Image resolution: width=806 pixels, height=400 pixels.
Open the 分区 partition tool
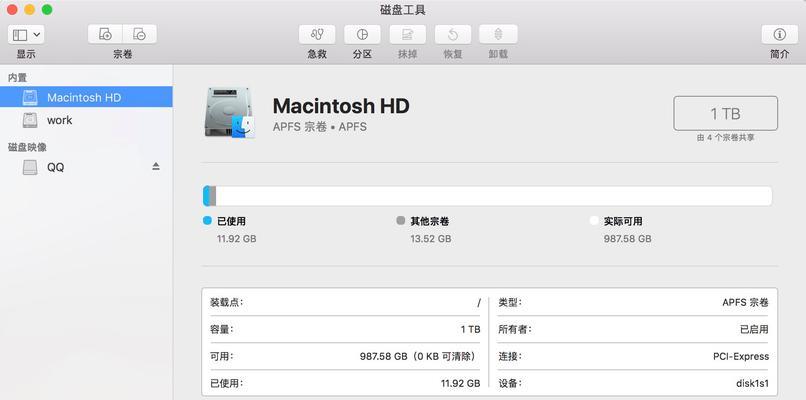pos(362,34)
